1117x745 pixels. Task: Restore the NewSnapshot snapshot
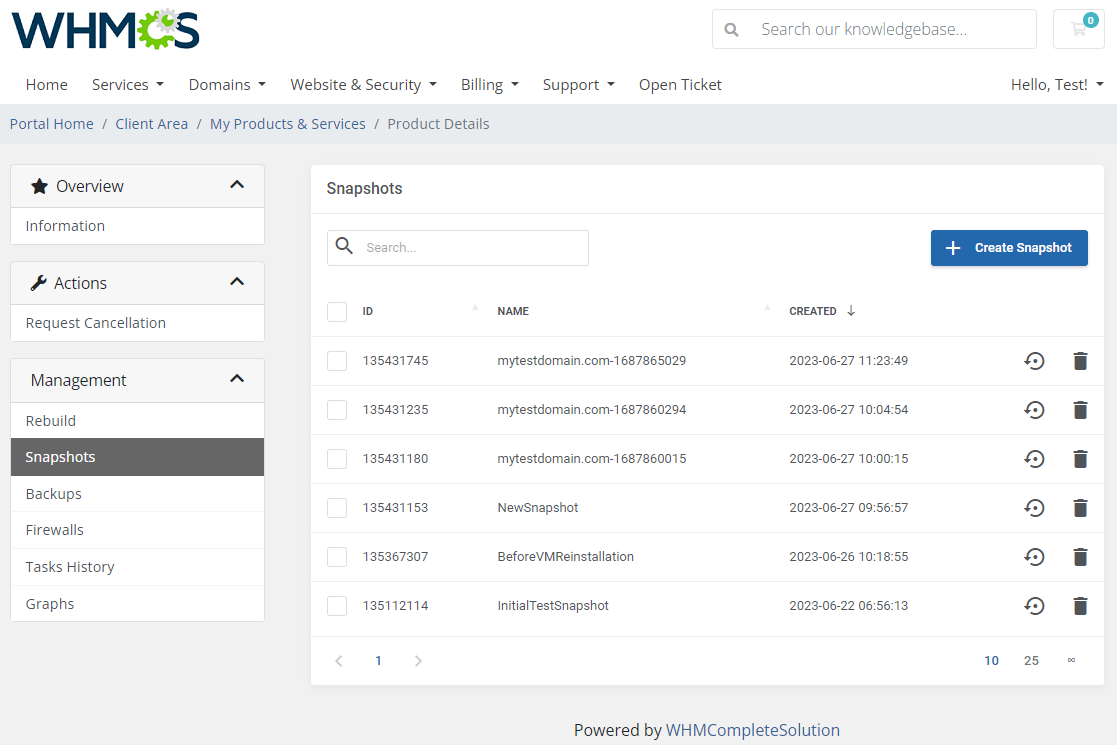[x=1035, y=507]
